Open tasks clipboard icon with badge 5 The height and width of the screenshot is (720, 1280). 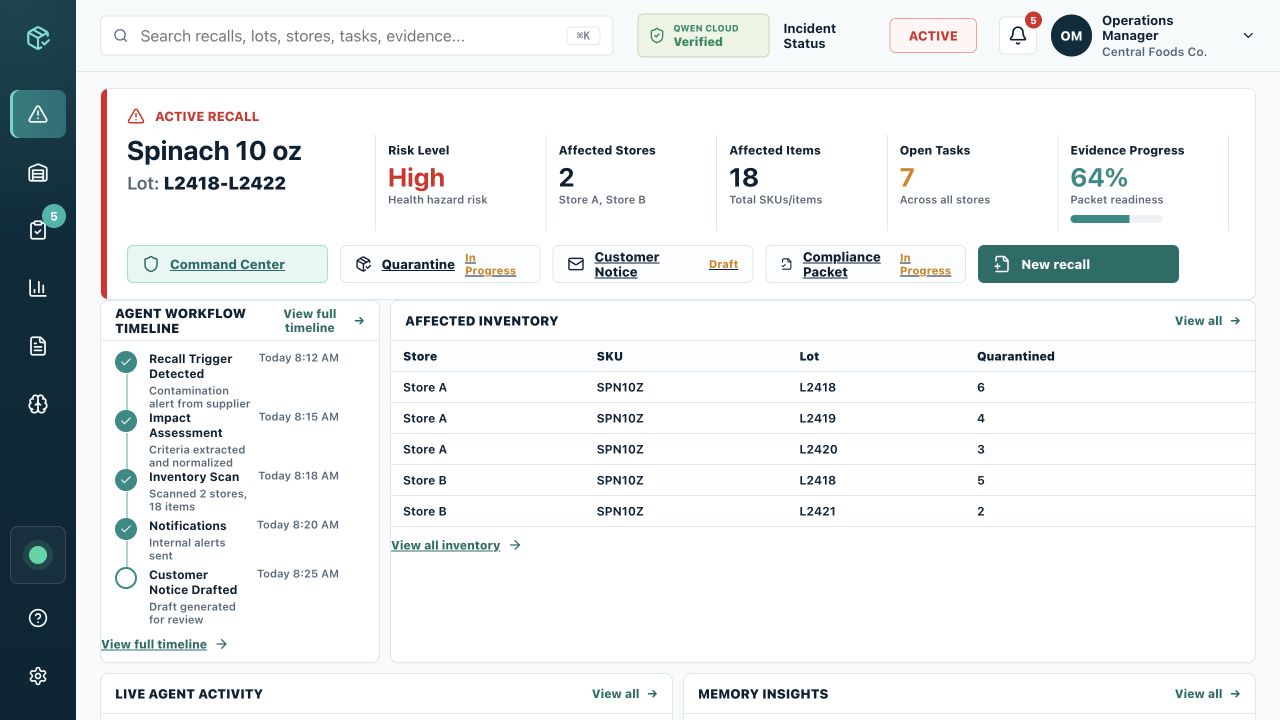tap(38, 230)
